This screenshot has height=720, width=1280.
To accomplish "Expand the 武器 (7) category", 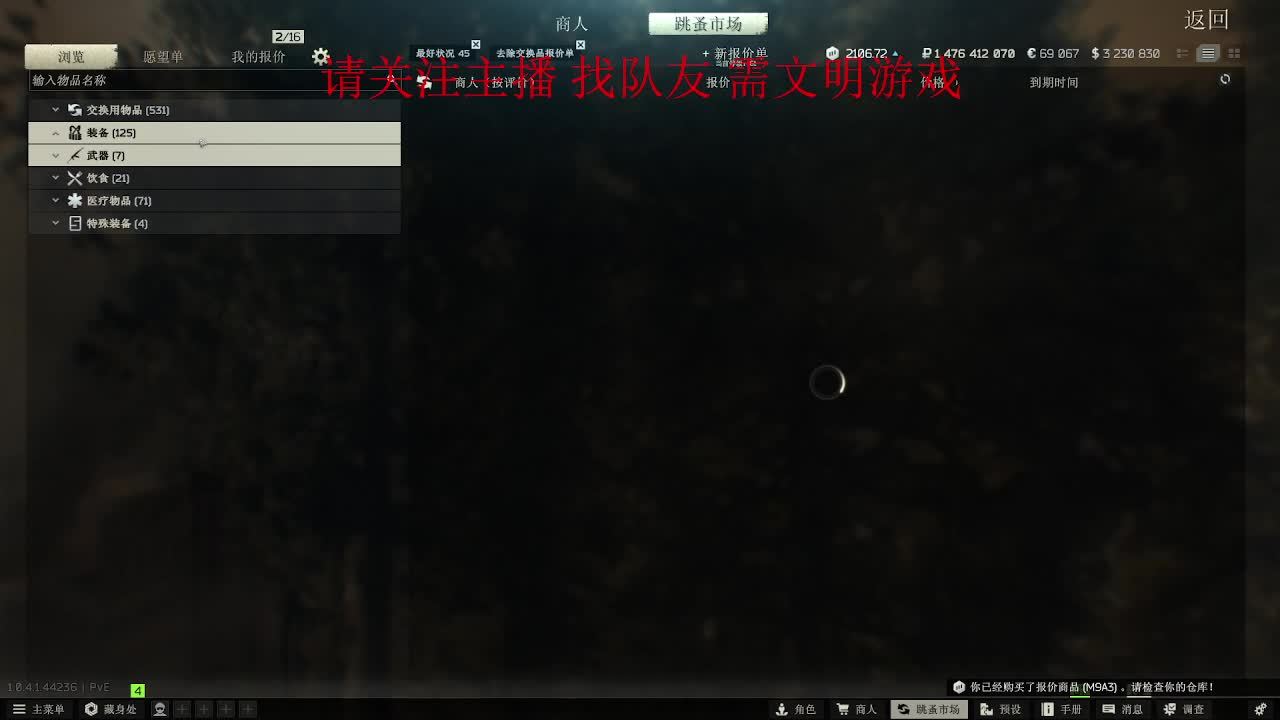I will 56,155.
